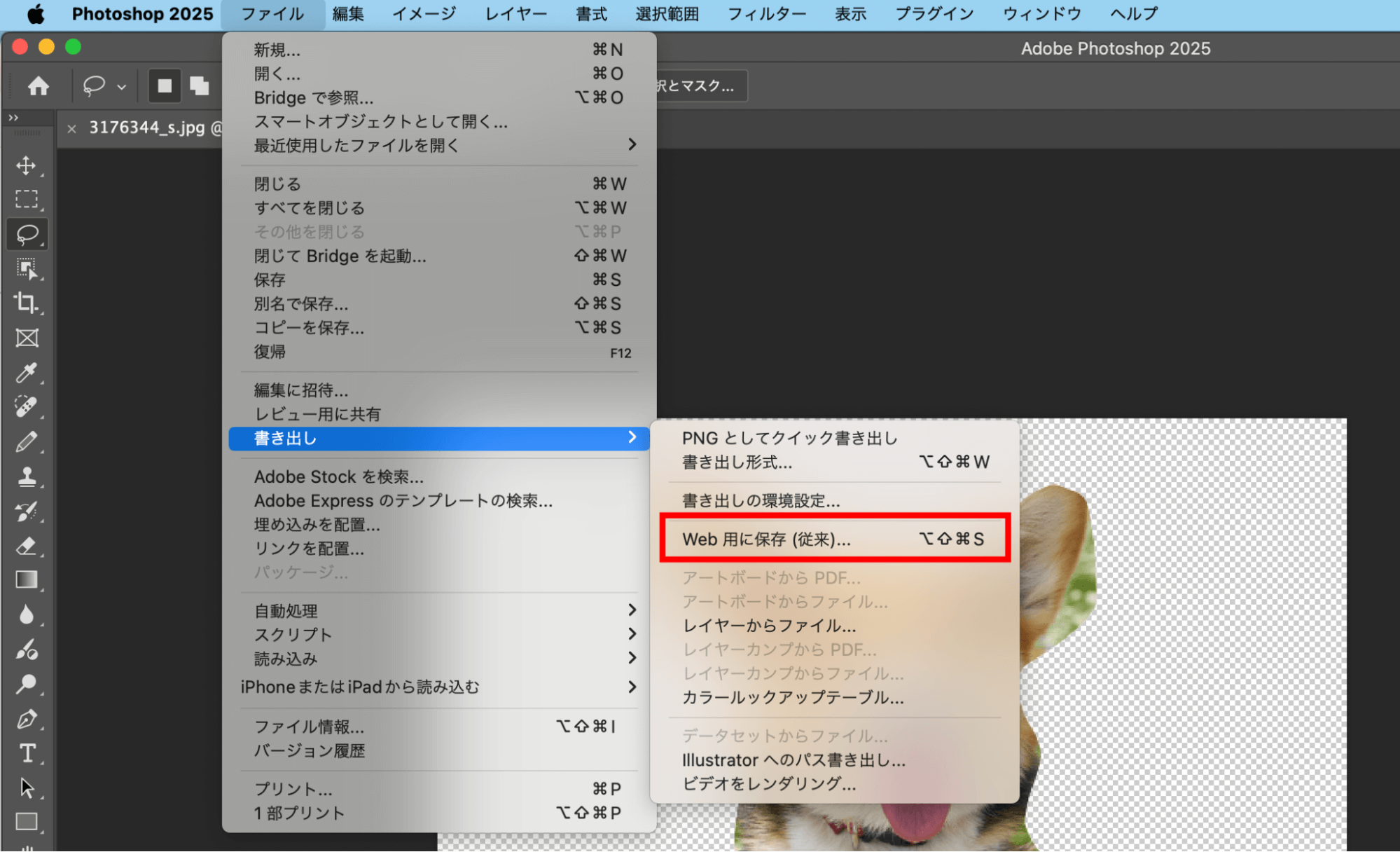Select the Eraser tool
Image resolution: width=1400 pixels, height=852 pixels.
click(x=27, y=545)
